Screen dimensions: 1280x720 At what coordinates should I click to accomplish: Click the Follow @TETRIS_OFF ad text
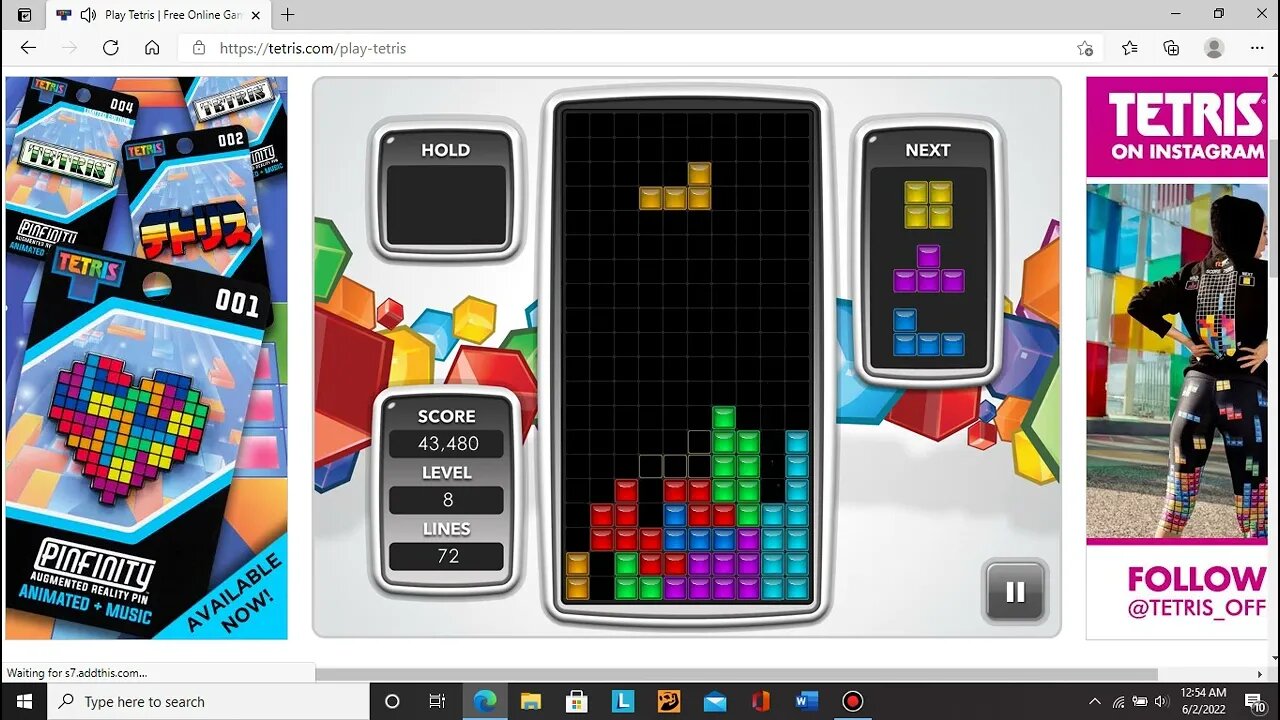coord(1195,593)
